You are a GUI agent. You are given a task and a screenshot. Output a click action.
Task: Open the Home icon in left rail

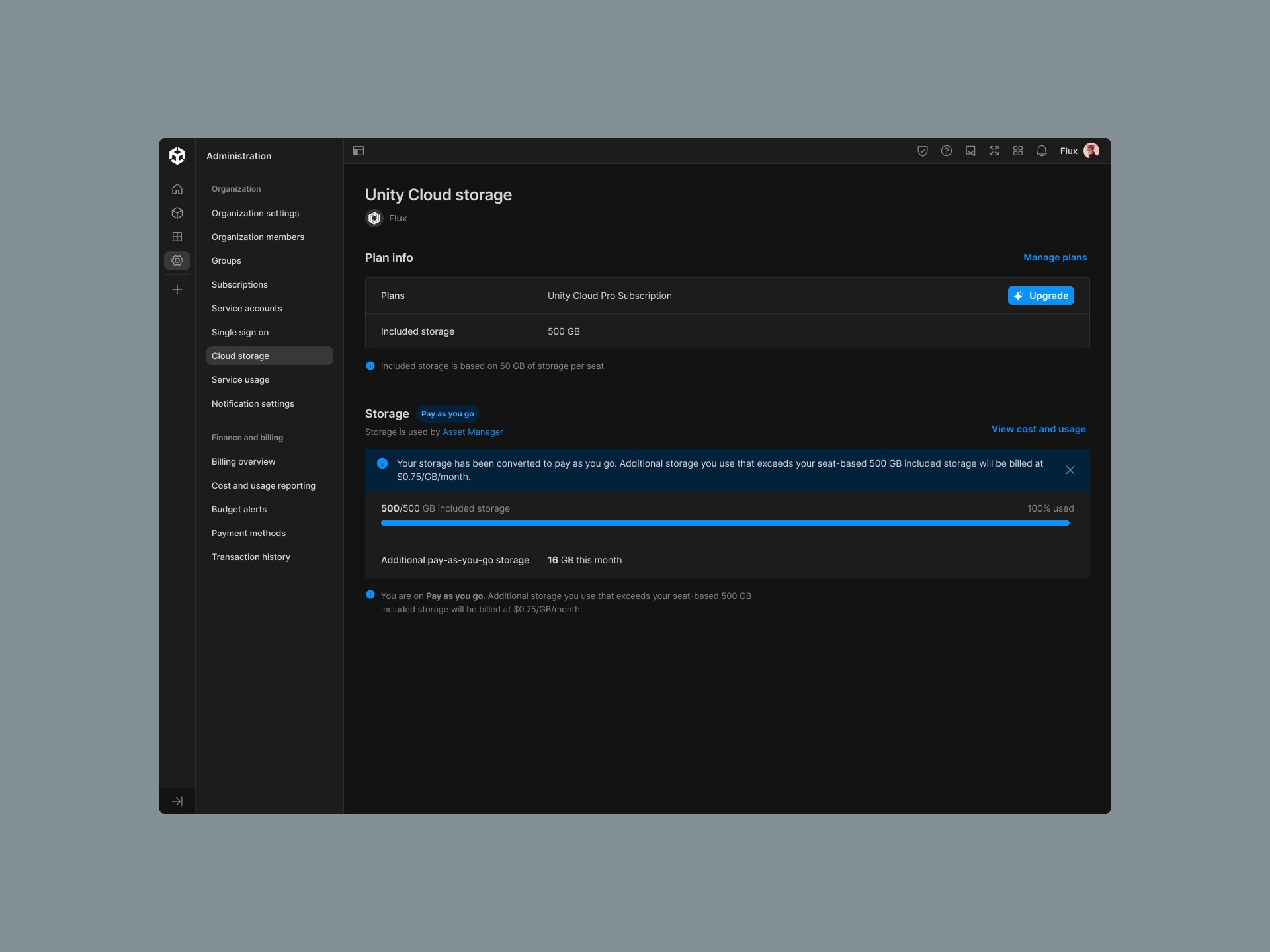point(177,189)
